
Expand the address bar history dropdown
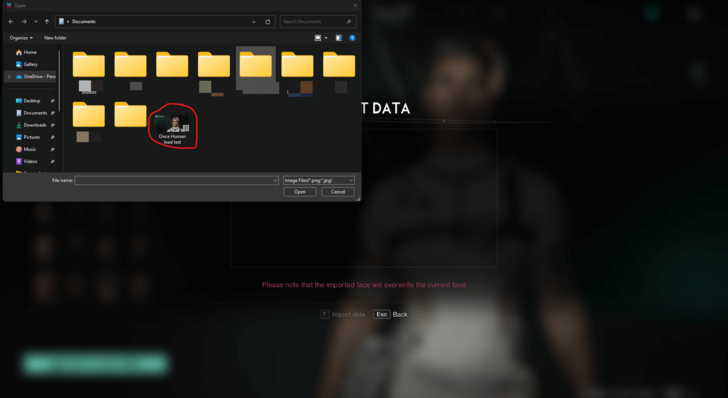[254, 22]
